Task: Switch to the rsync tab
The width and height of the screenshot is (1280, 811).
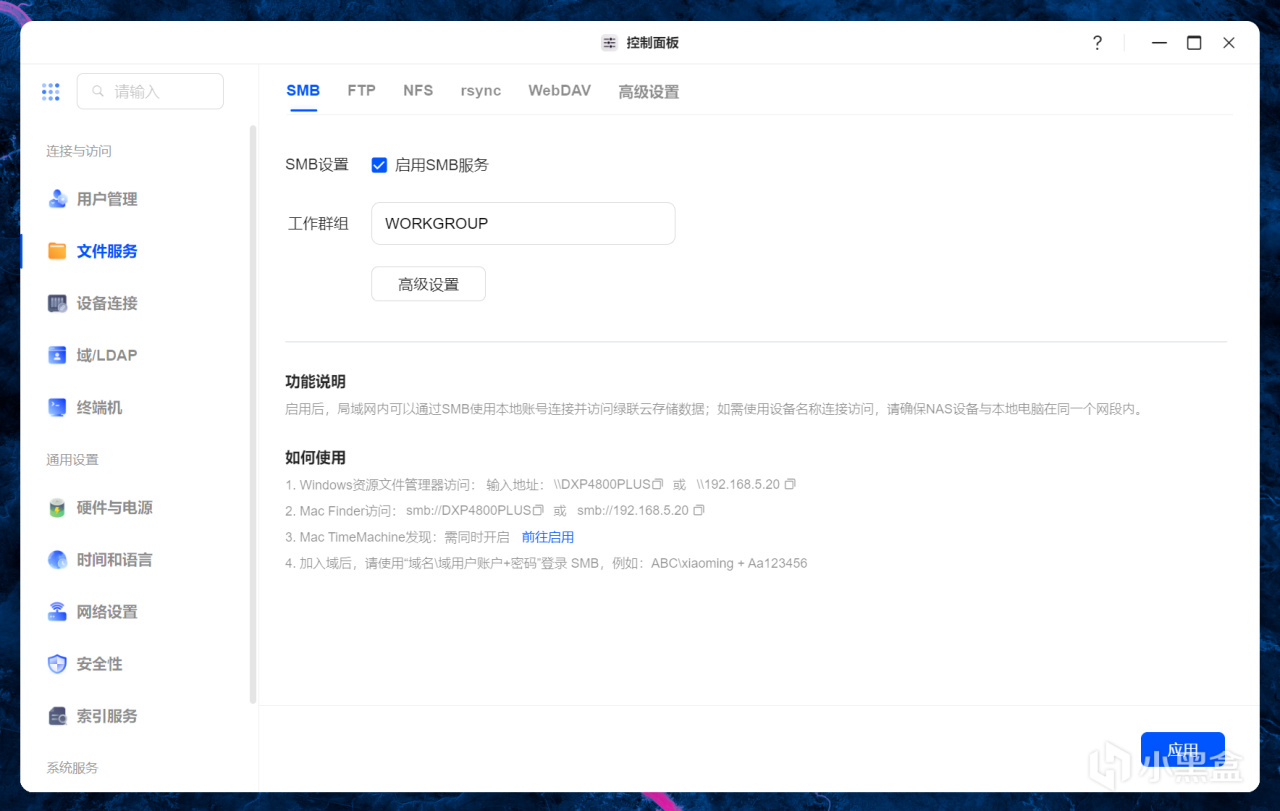Action: click(x=481, y=91)
